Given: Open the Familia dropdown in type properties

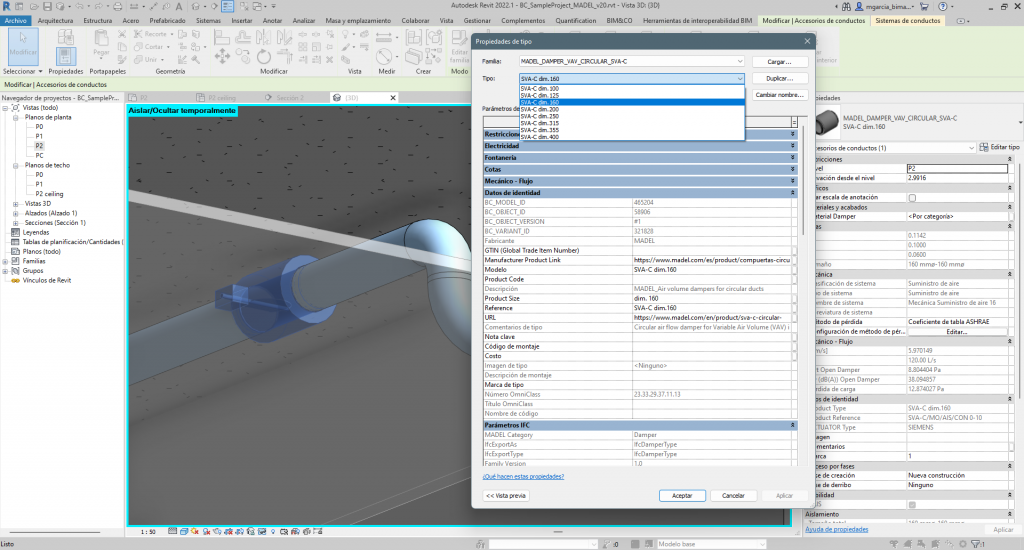Looking at the screenshot, I should (740, 61).
